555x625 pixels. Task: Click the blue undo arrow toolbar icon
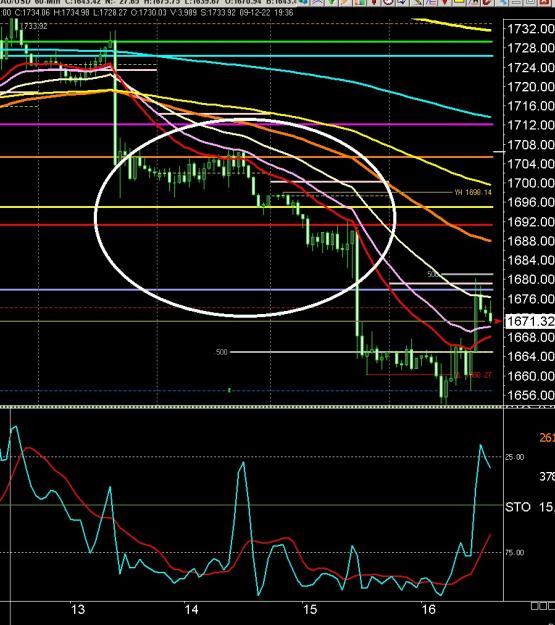(x=402, y=2)
